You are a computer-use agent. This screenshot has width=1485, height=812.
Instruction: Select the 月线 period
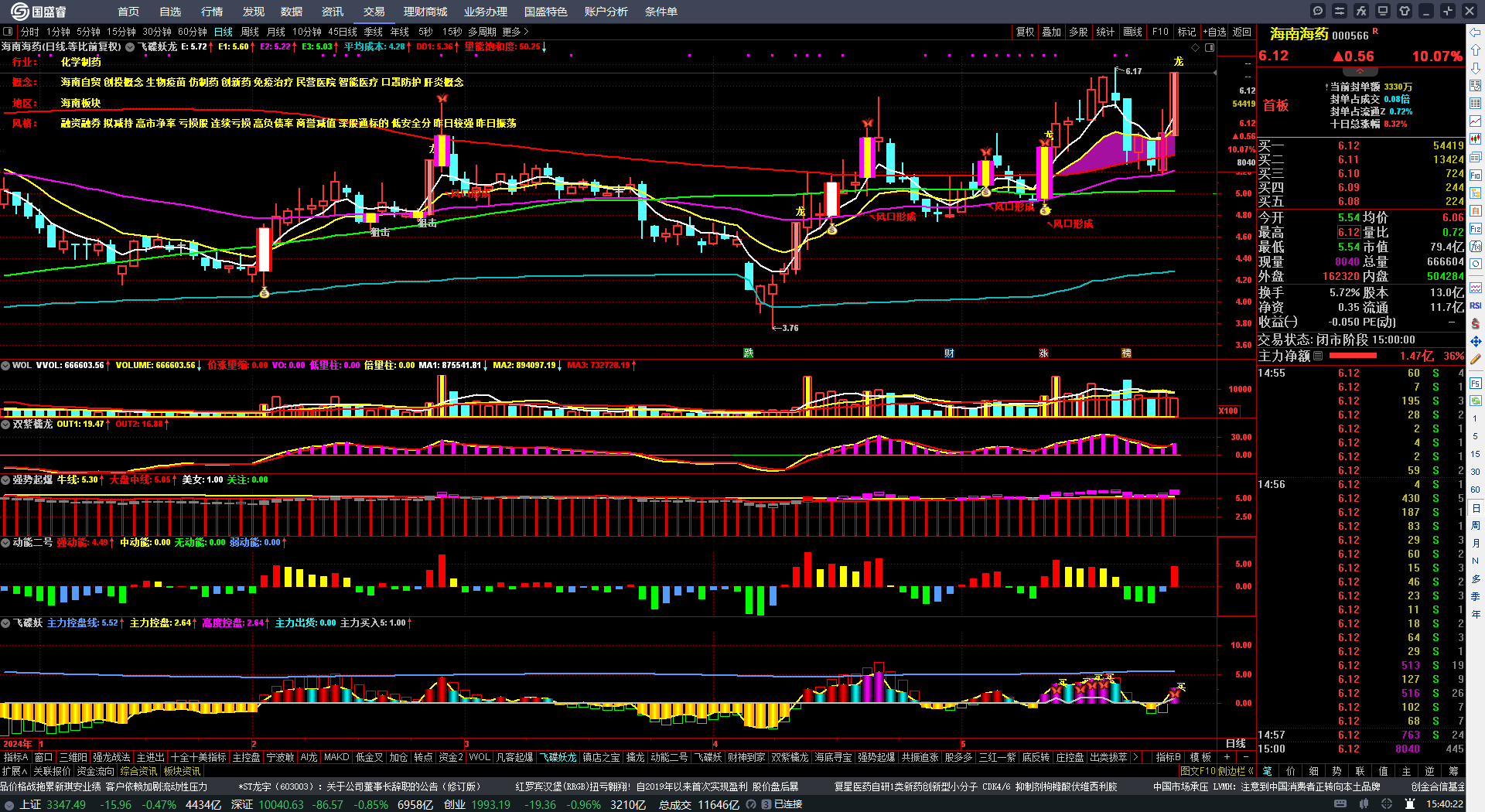pos(276,32)
